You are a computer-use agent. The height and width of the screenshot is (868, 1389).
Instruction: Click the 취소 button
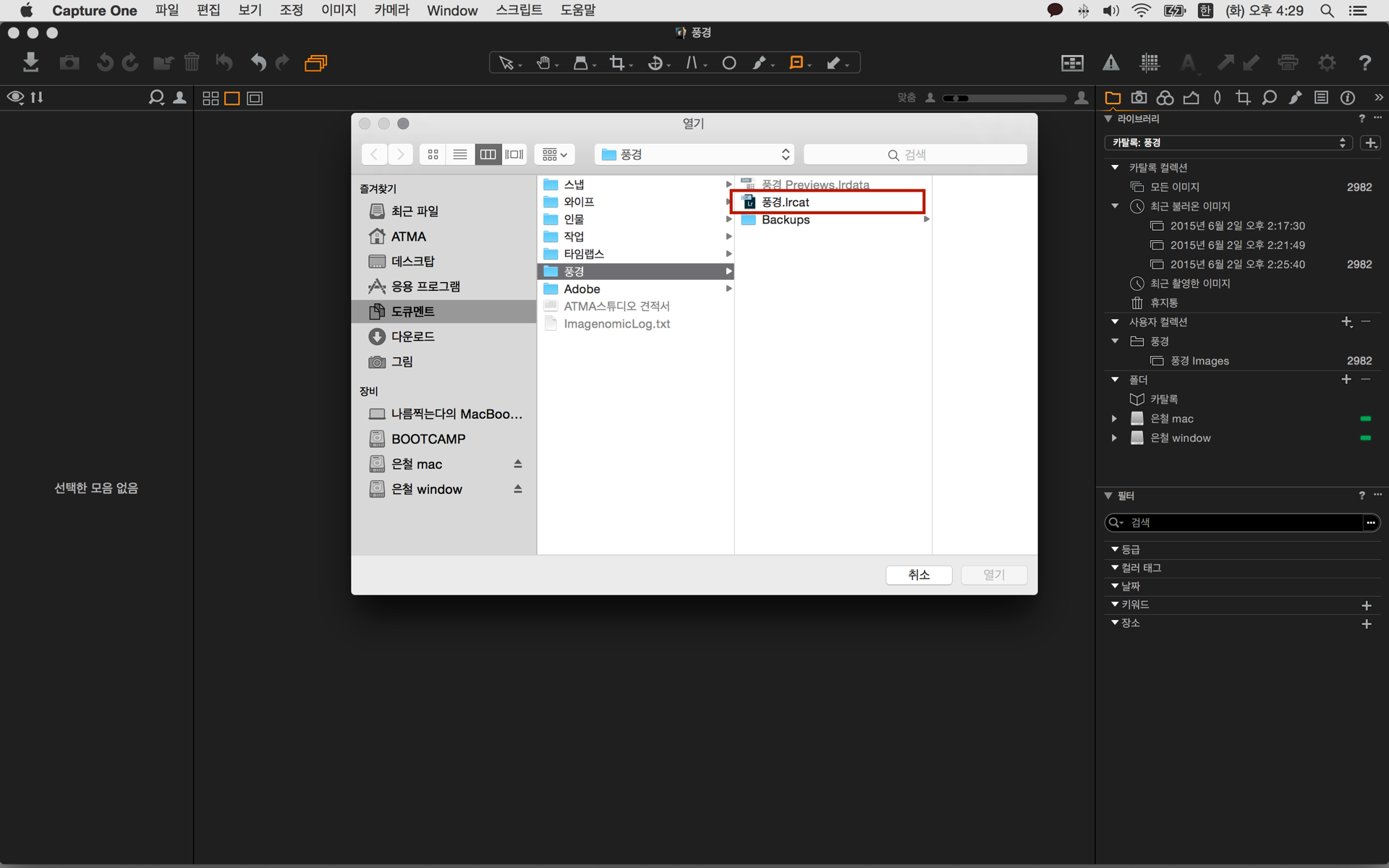918,574
